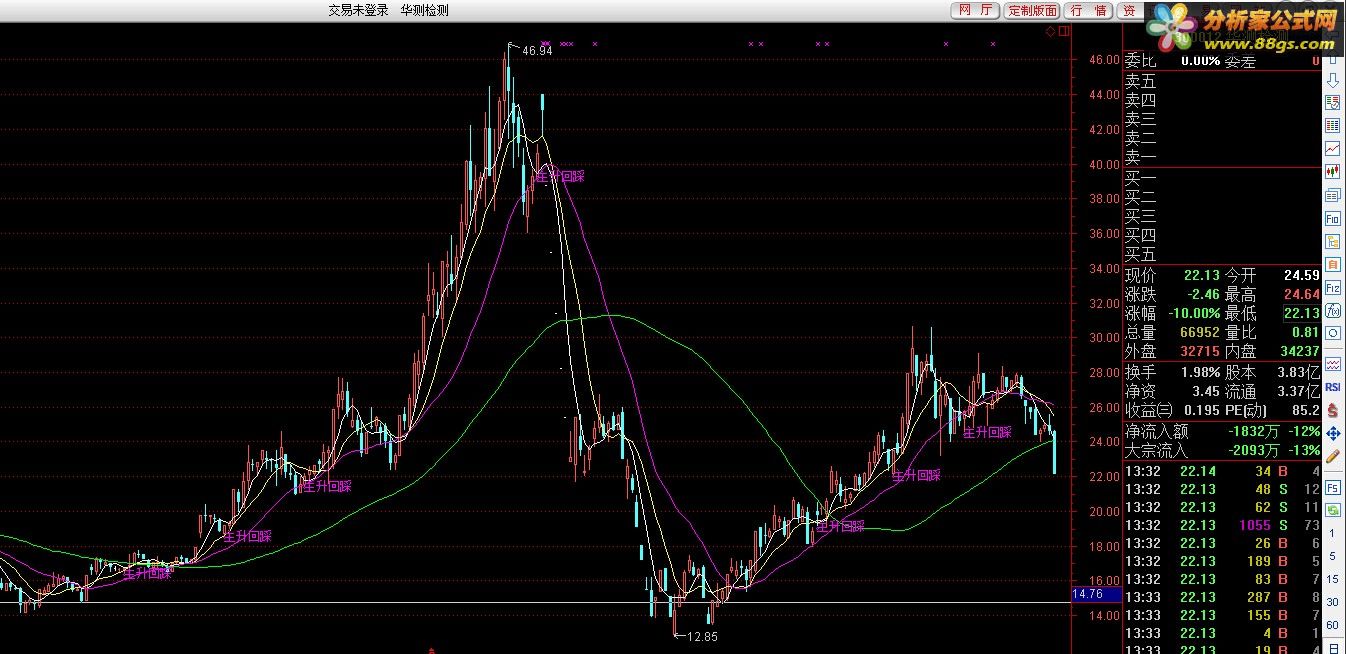Open the F10 company info icon
The height and width of the screenshot is (654, 1346).
pos(1333,218)
